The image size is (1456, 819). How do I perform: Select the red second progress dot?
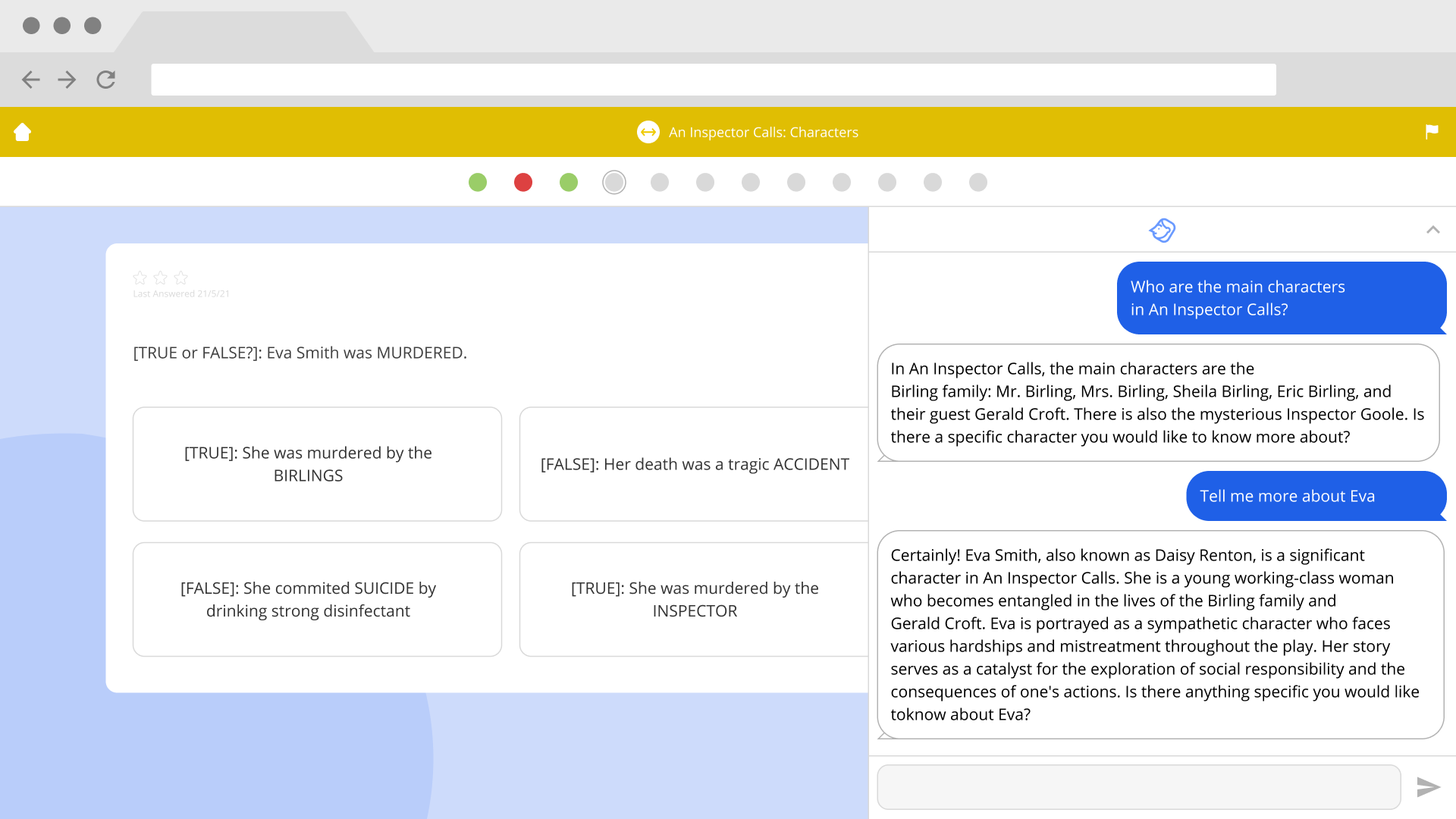tap(523, 182)
